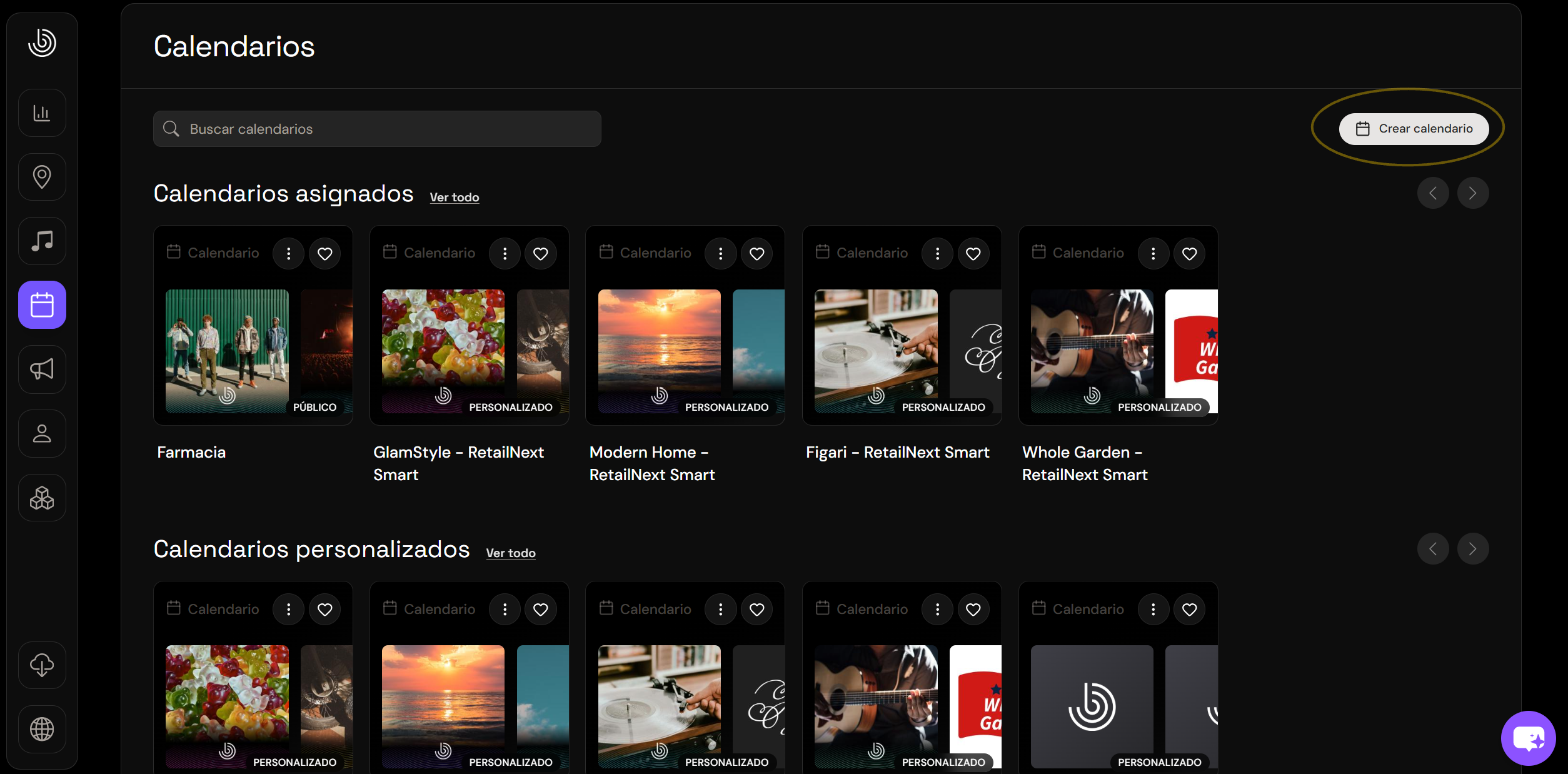Open the Farmacia band photo thumbnail
The width and height of the screenshot is (1568, 774).
click(227, 351)
